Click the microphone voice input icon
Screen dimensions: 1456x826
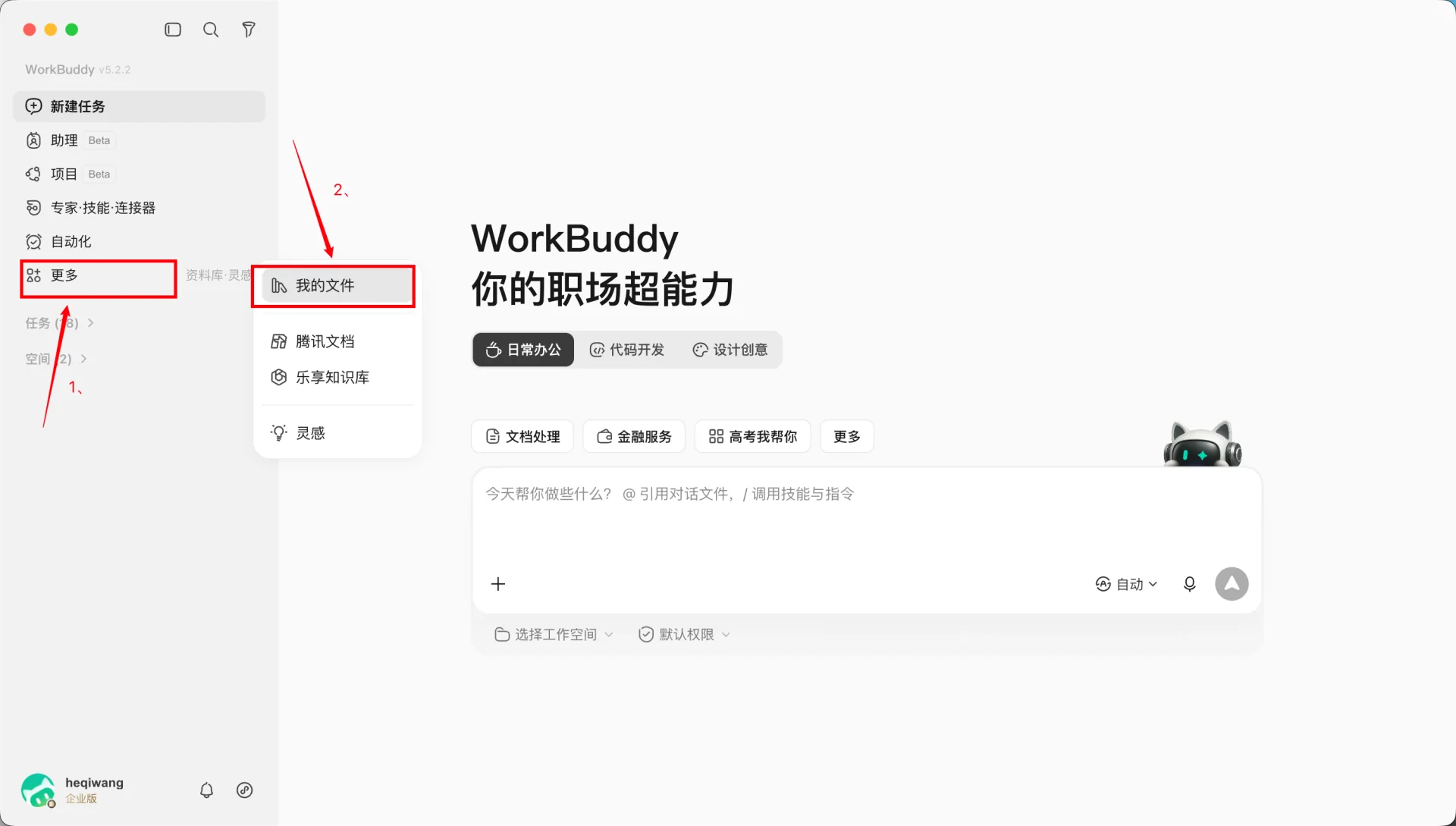click(x=1190, y=584)
